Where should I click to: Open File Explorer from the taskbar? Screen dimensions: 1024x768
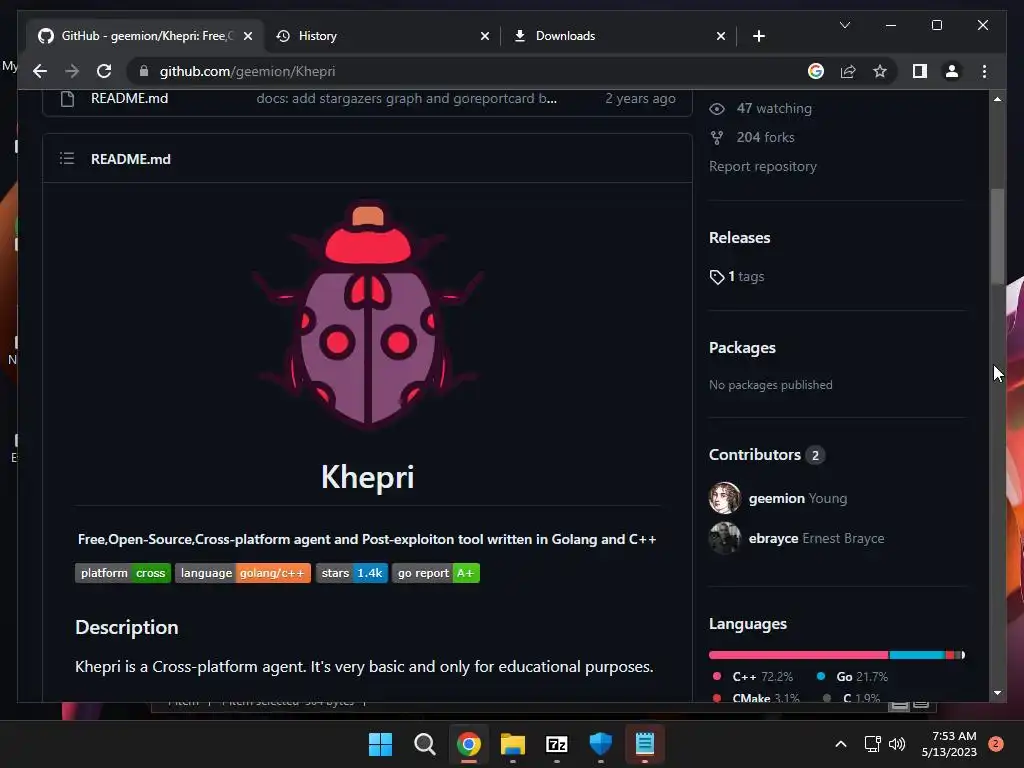point(513,744)
